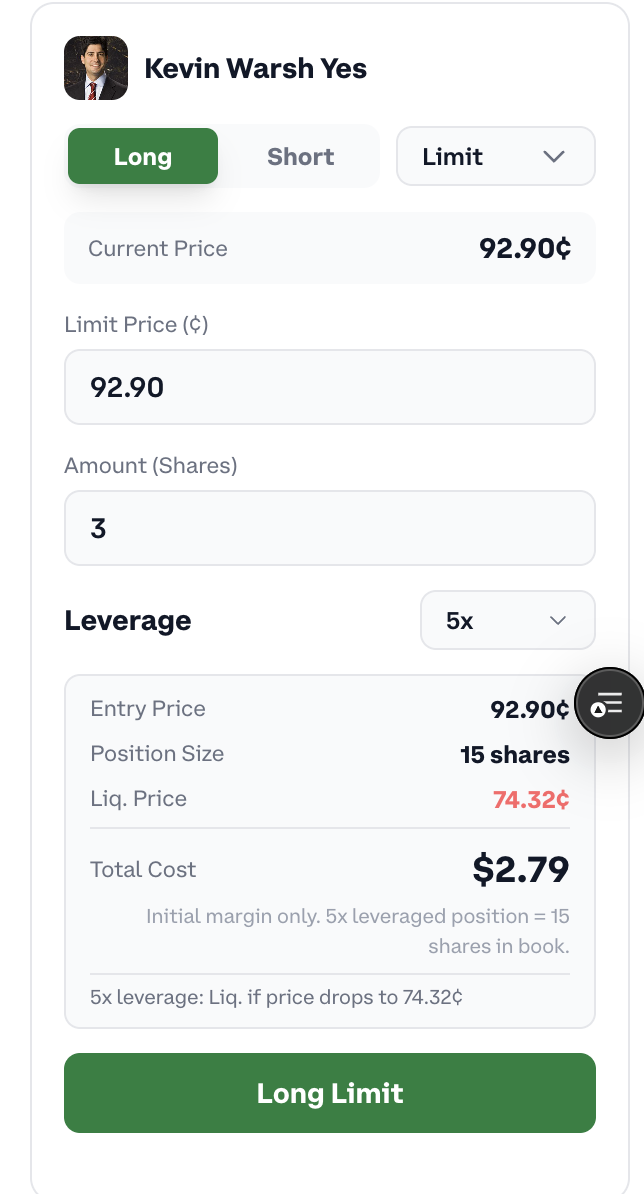Click the Leverage heading label

coord(128,620)
